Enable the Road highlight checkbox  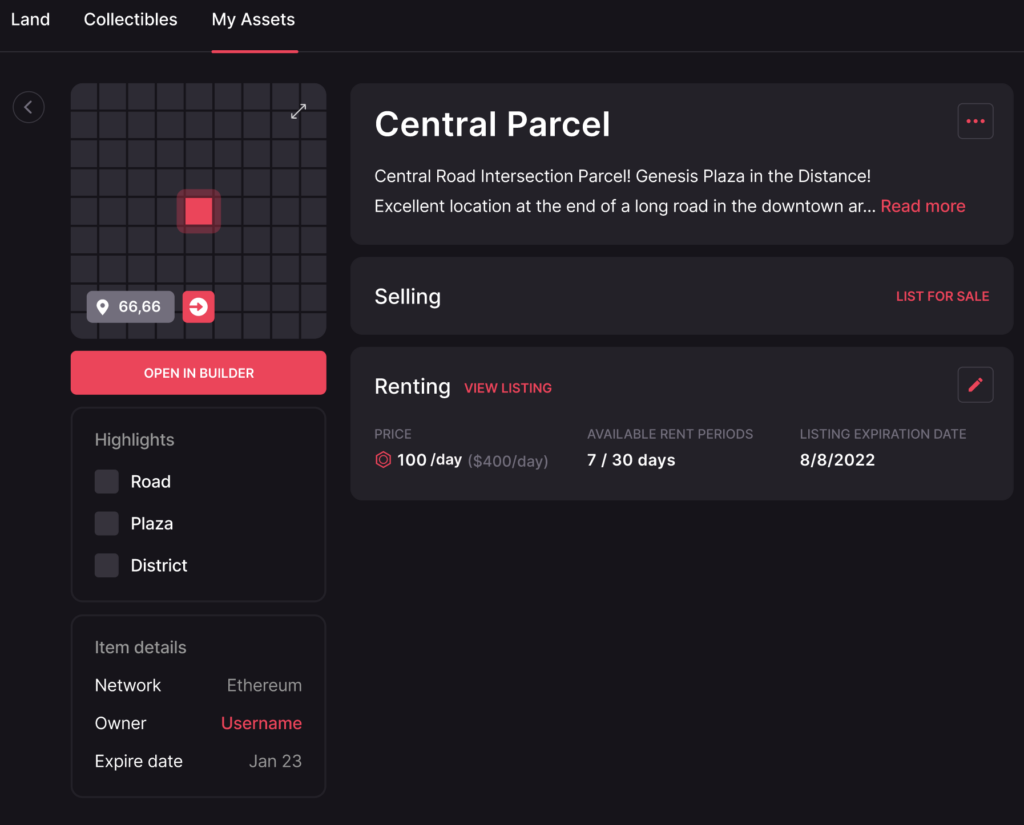[107, 482]
